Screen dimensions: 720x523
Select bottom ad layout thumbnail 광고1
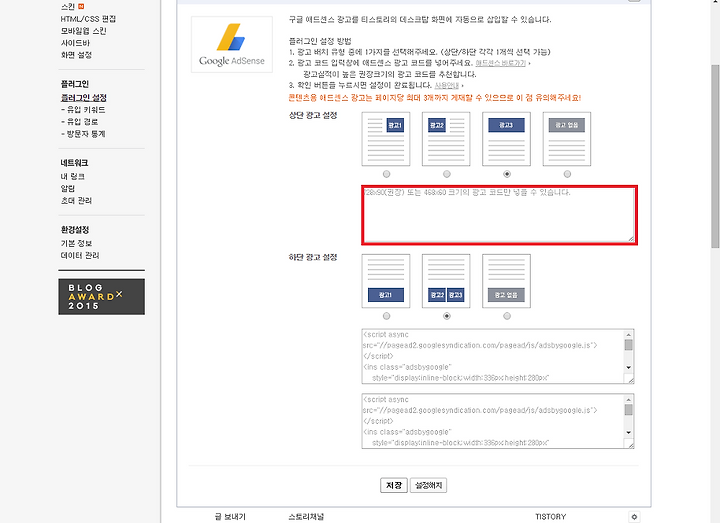386,281
